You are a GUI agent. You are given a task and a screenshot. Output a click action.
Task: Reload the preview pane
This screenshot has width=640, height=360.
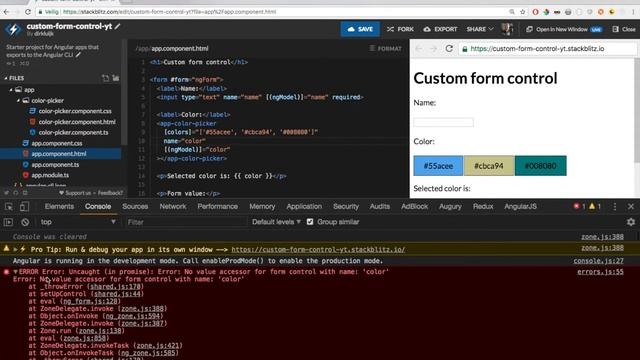click(x=449, y=49)
